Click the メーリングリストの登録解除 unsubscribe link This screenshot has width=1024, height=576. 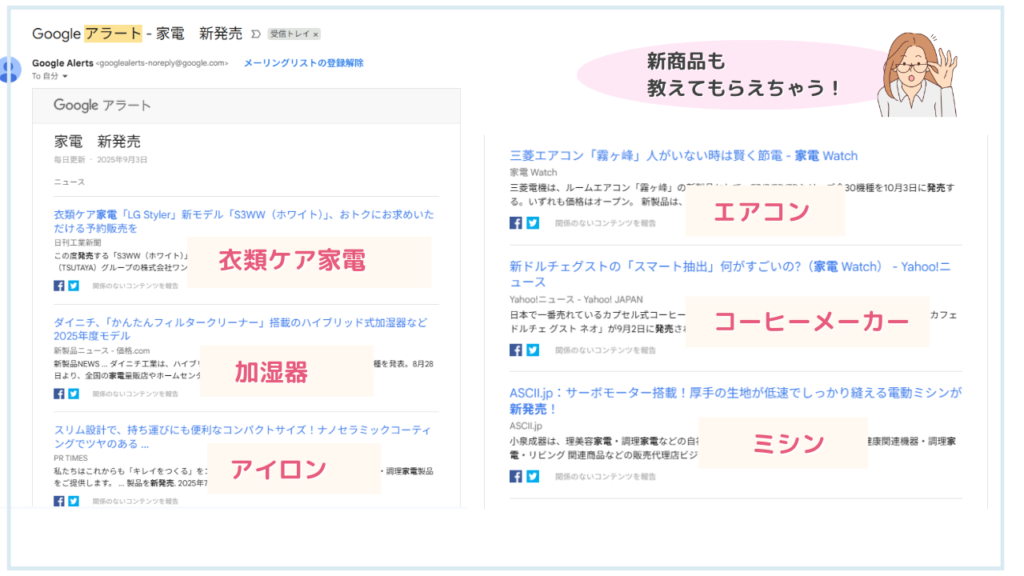click(304, 63)
